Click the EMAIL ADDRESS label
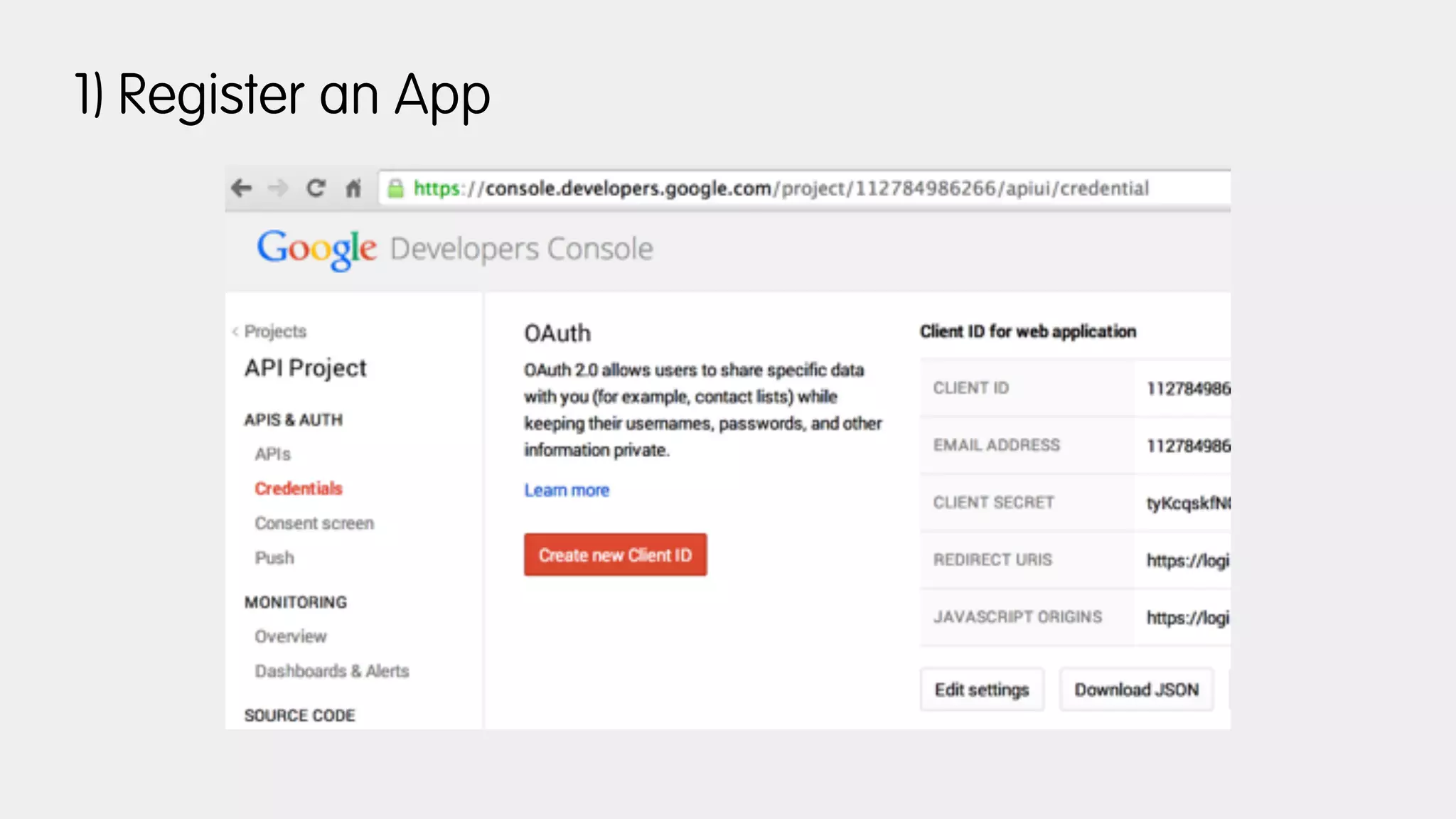Screen dimensions: 1456x819 coord(997,445)
